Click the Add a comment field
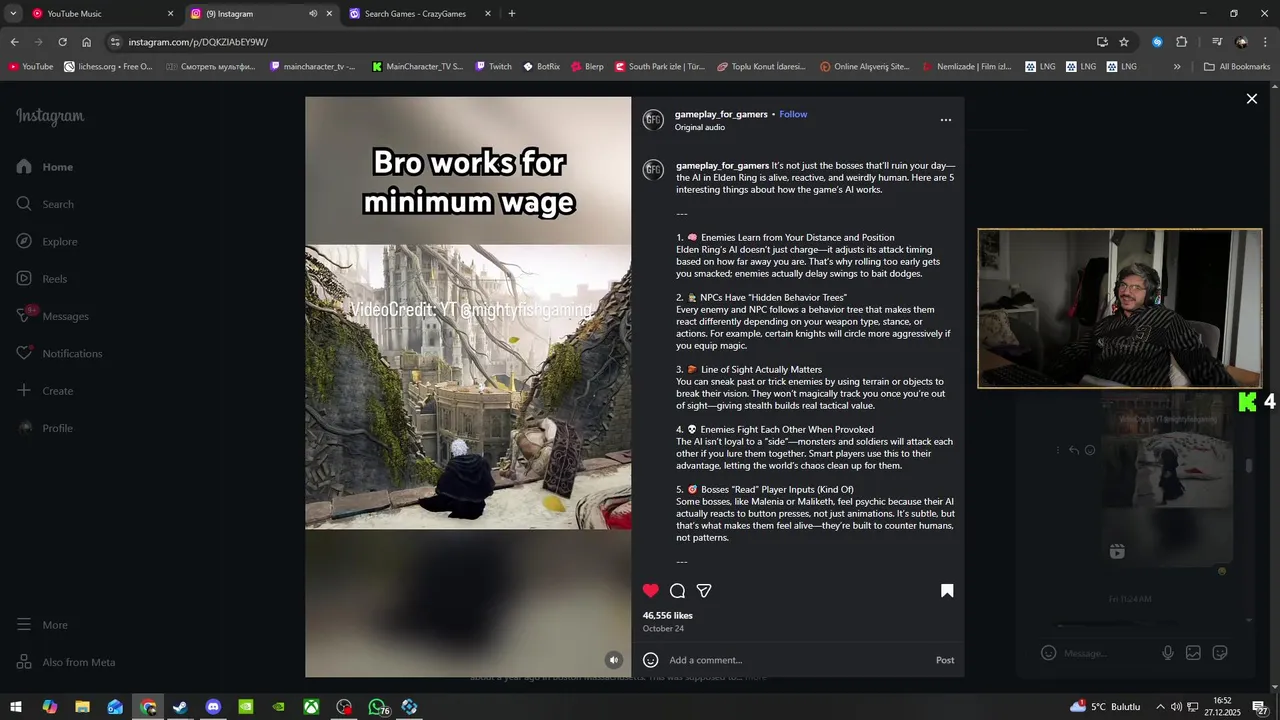1280x720 pixels. [798, 660]
